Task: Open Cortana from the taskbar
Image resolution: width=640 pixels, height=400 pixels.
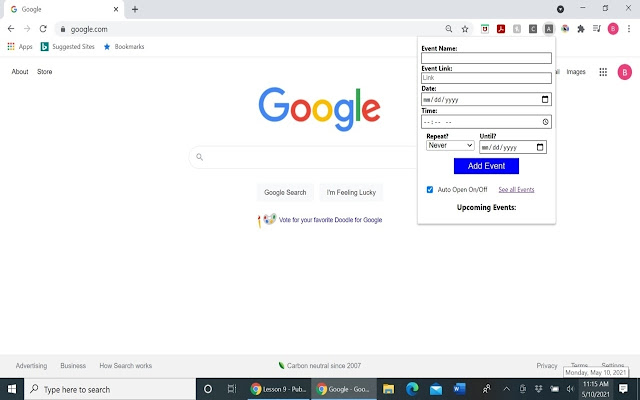Action: pos(208,389)
